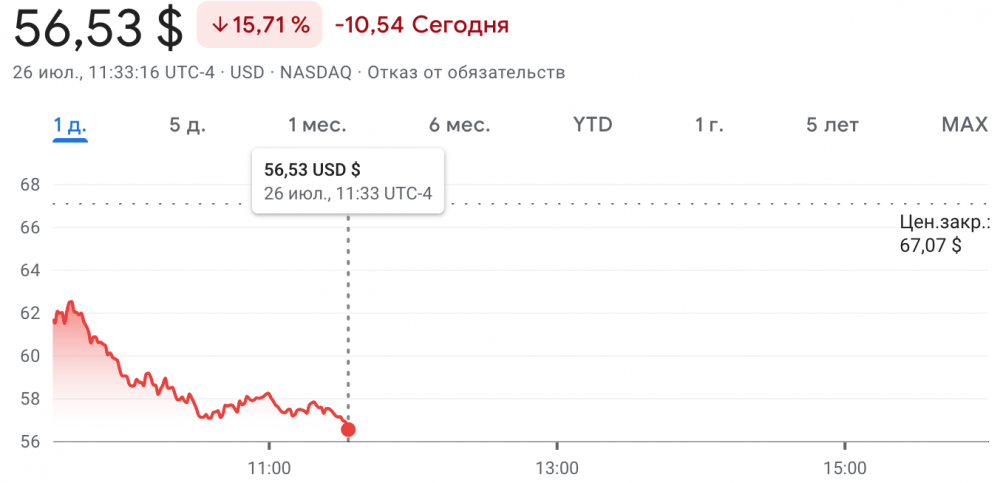
Task: Select the 1 д. time range tab
Action: (x=70, y=125)
